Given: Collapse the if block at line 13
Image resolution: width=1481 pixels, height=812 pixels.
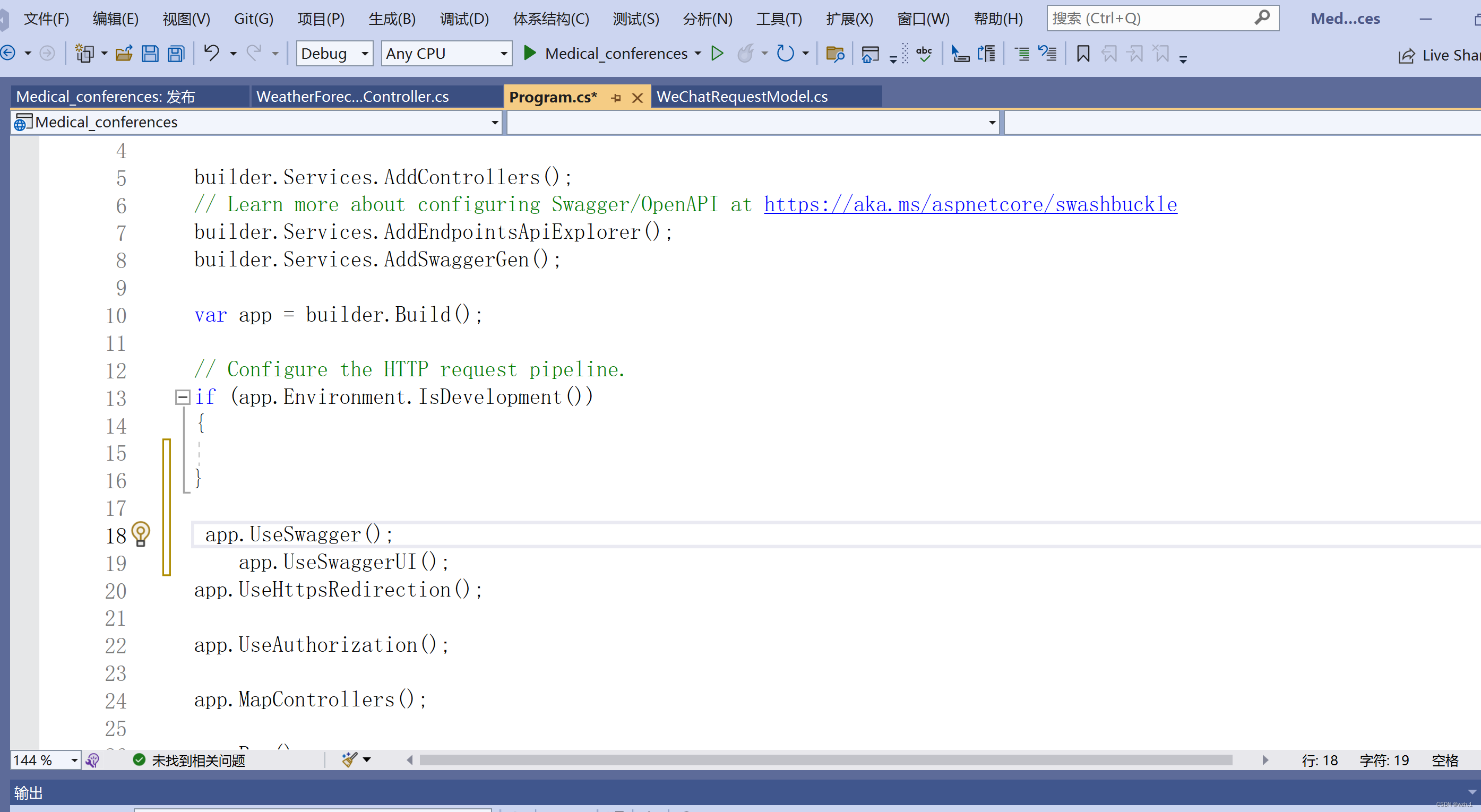Looking at the screenshot, I should click(182, 397).
